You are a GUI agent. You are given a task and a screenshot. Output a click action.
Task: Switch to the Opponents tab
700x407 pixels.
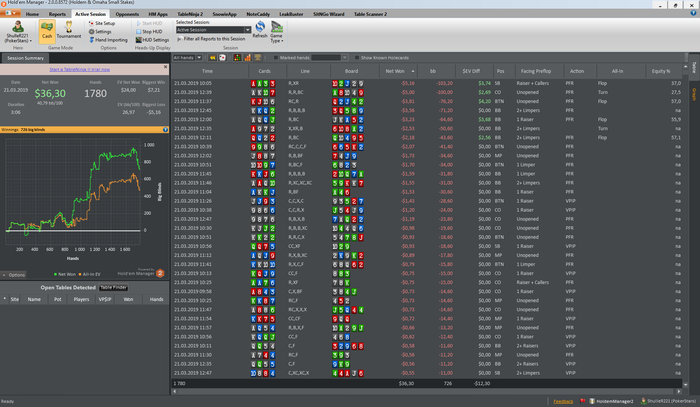click(127, 14)
